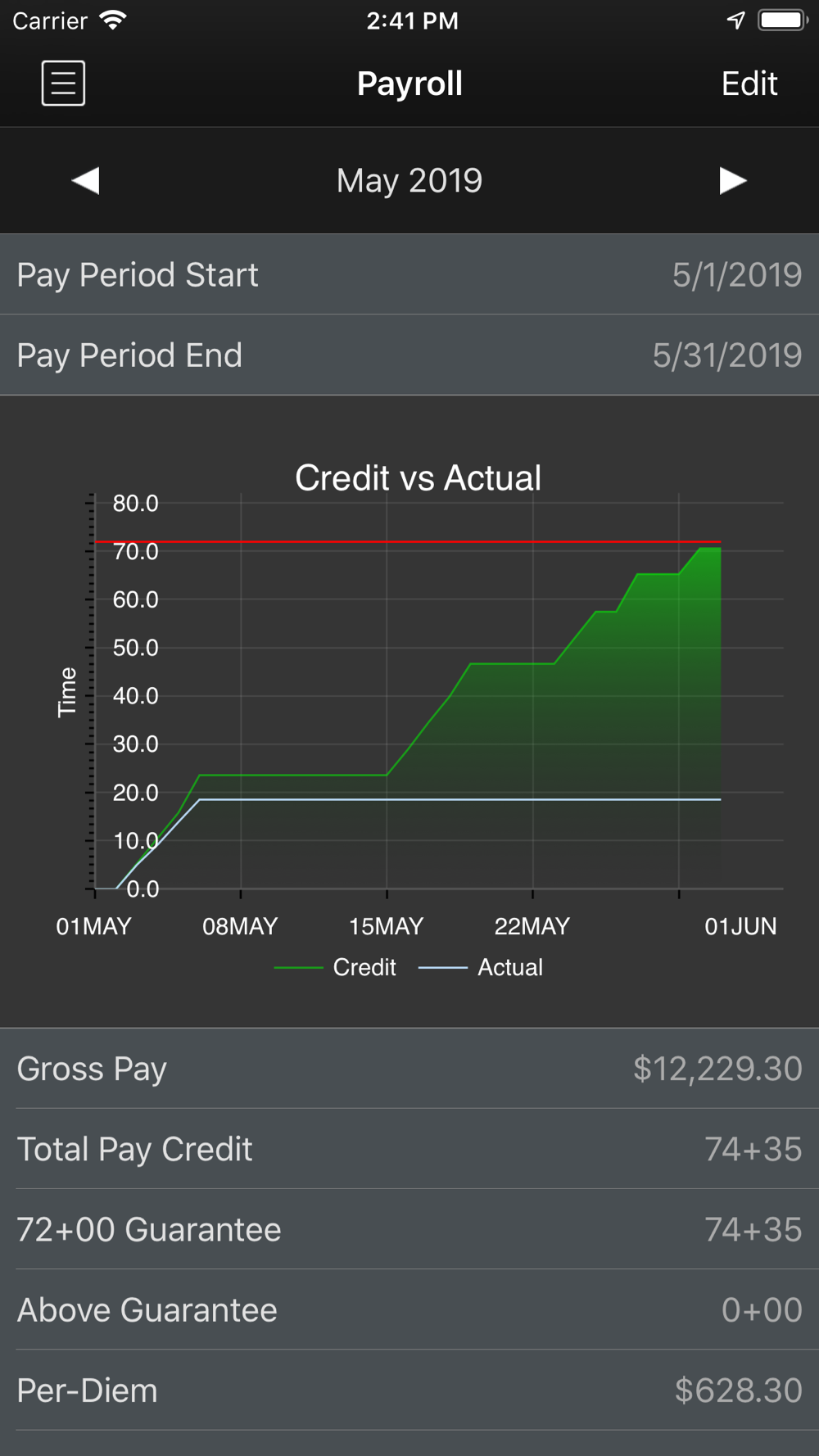Tap the location arrow status icon
This screenshot has height=1456, width=819.
click(x=735, y=20)
